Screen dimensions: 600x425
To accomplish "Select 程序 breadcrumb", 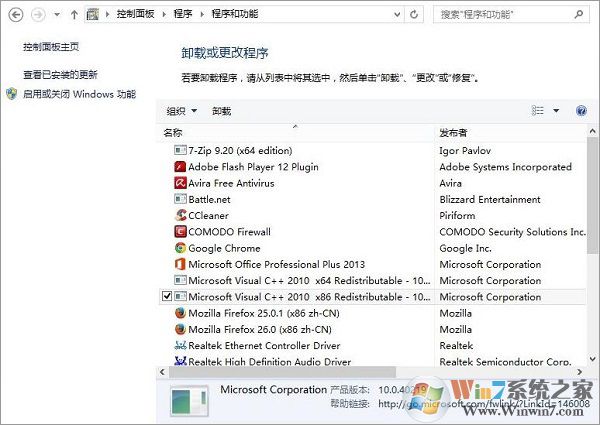I will point(183,14).
